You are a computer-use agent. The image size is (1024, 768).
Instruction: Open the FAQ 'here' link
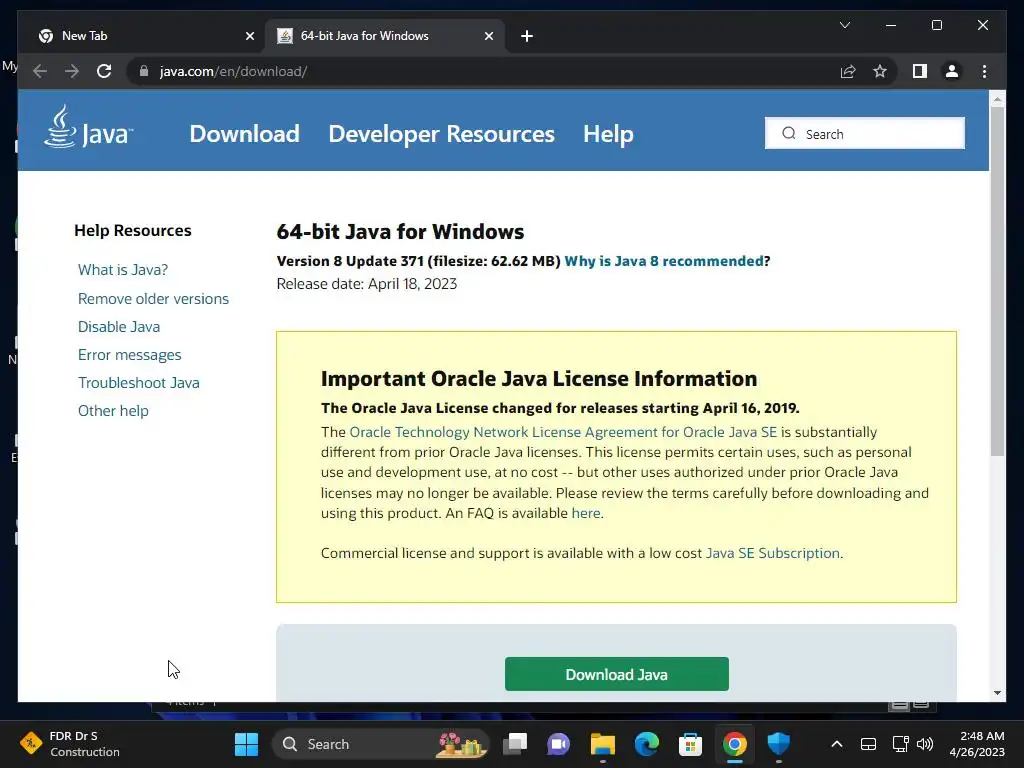[x=586, y=513]
